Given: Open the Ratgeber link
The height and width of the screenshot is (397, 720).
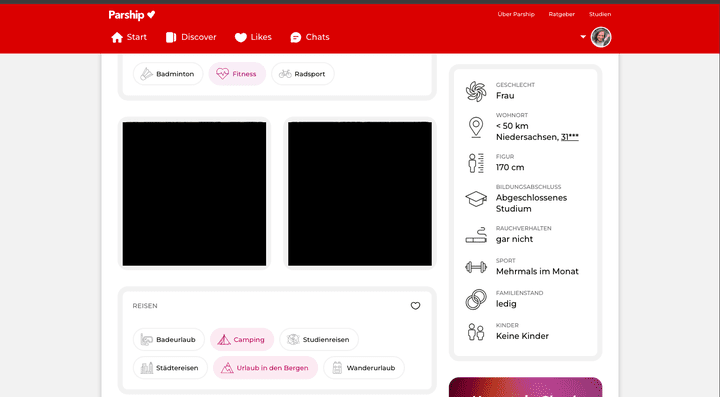Looking at the screenshot, I should (562, 14).
